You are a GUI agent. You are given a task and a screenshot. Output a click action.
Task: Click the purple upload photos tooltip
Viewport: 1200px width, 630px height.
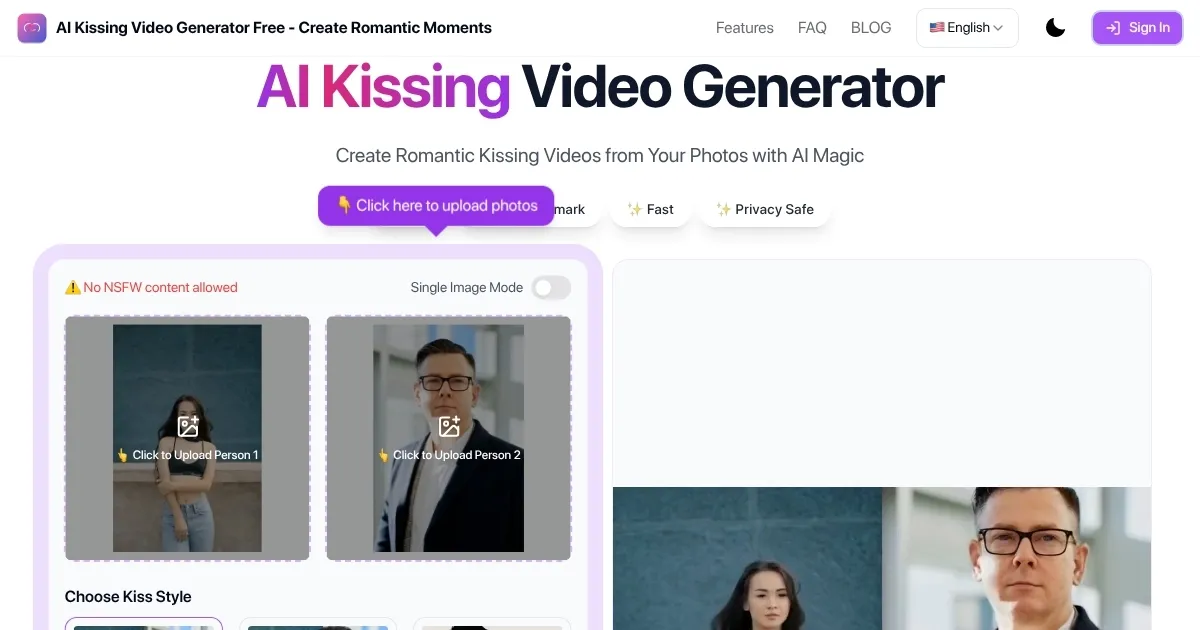(x=436, y=205)
